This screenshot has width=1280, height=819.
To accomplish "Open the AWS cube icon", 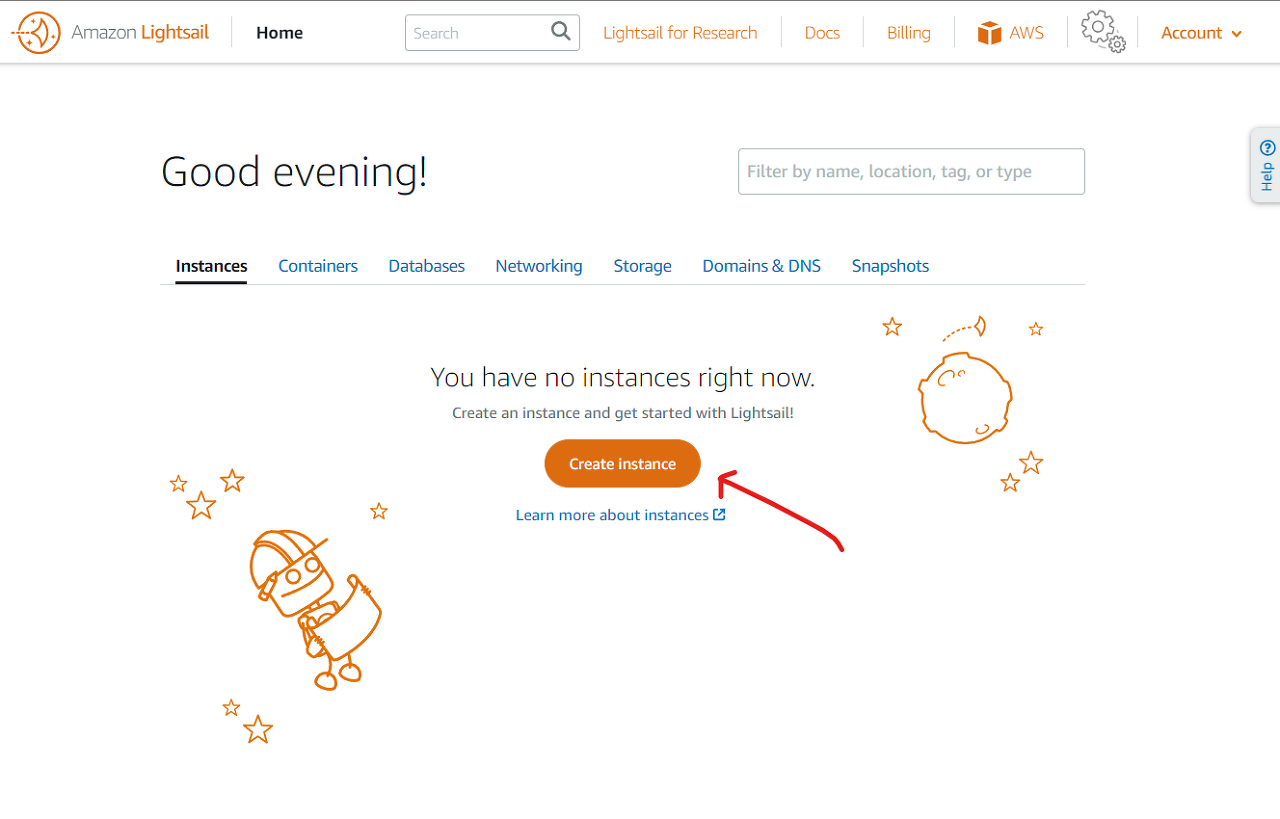I will [x=989, y=33].
